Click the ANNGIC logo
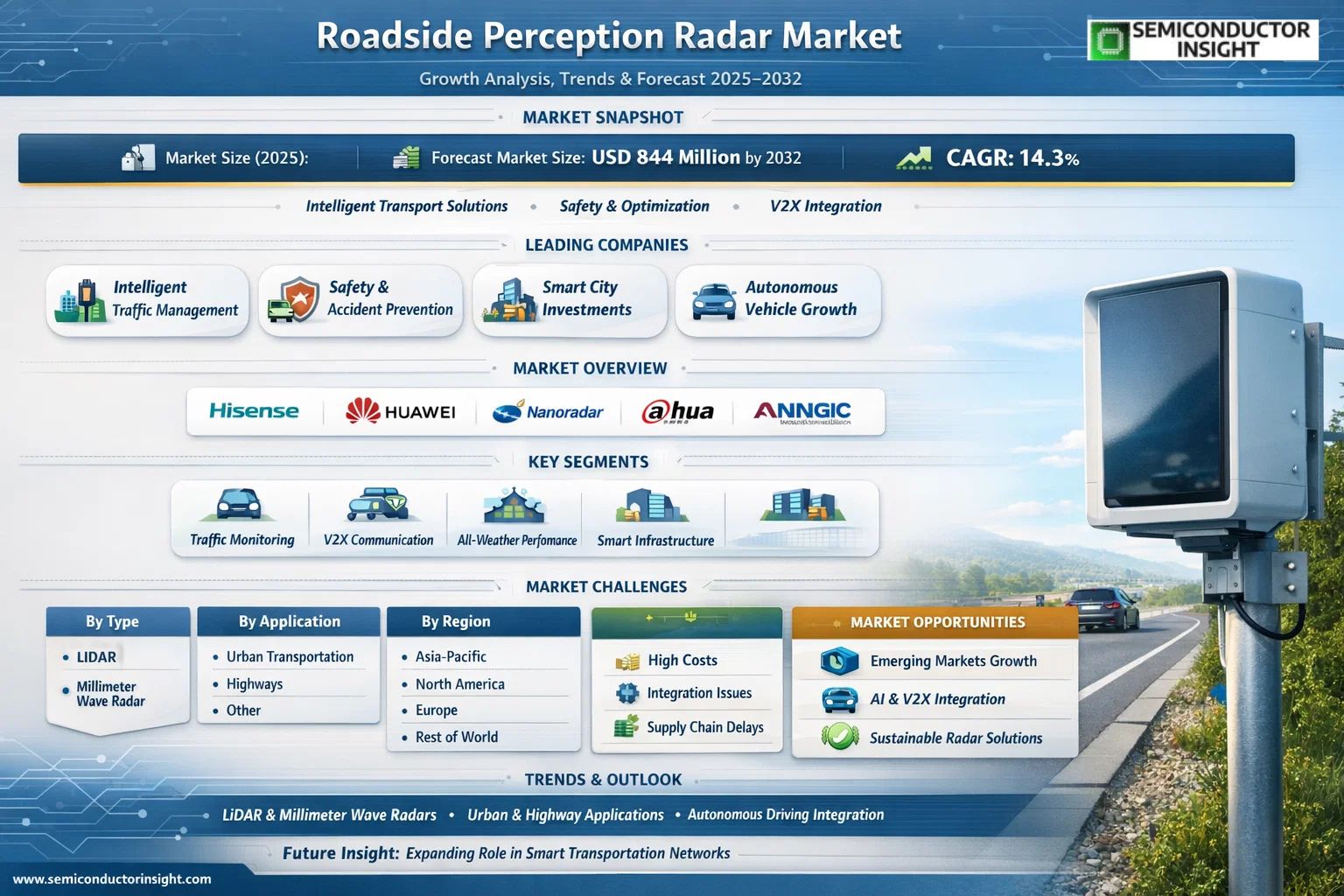This screenshot has width=1344, height=896. tap(801, 411)
